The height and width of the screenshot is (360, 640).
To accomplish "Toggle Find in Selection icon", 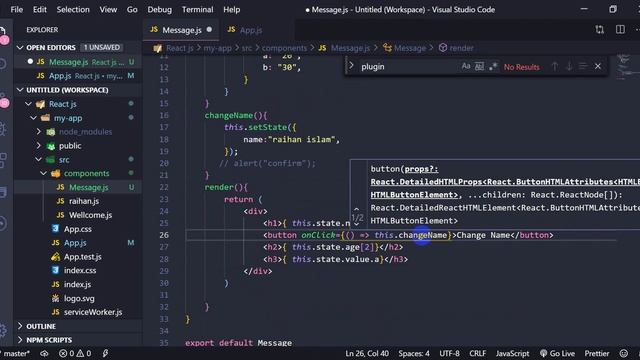I will click(583, 66).
